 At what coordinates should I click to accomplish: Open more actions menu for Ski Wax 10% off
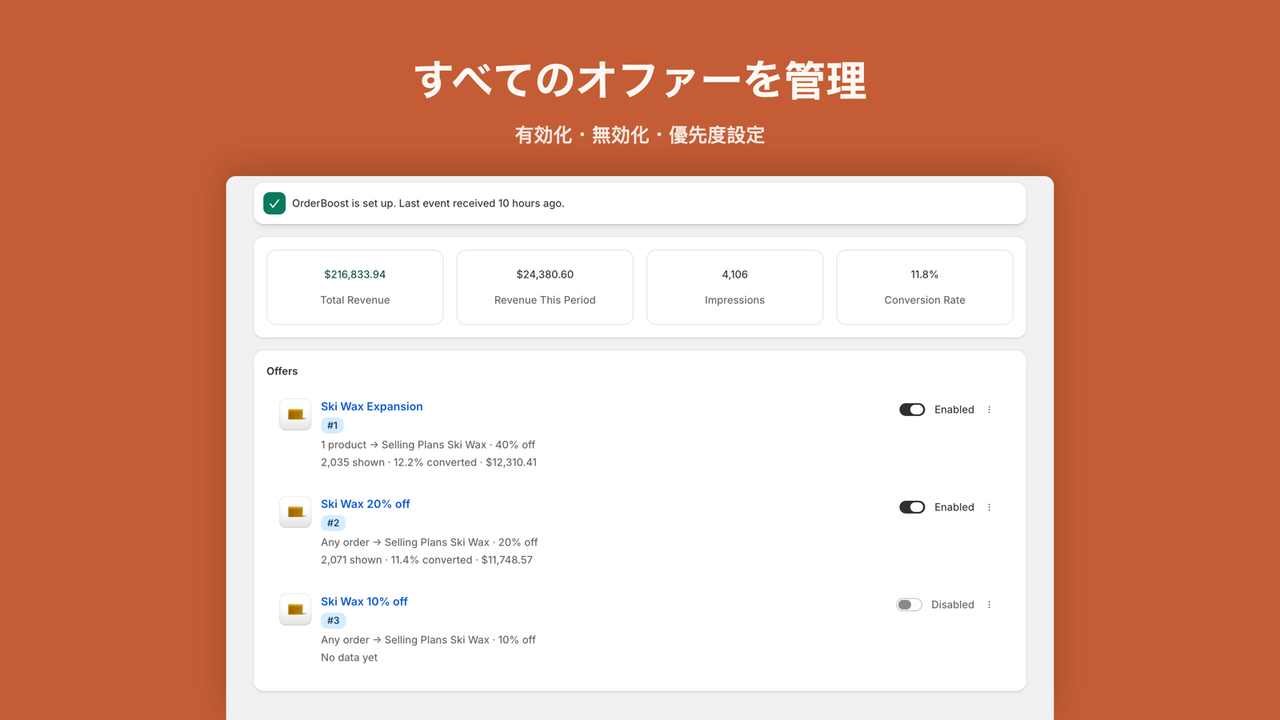989,605
